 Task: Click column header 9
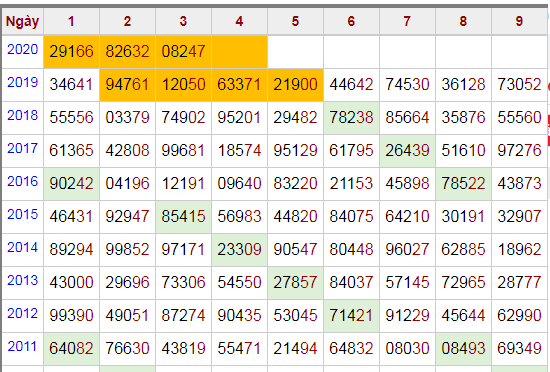[x=519, y=21]
